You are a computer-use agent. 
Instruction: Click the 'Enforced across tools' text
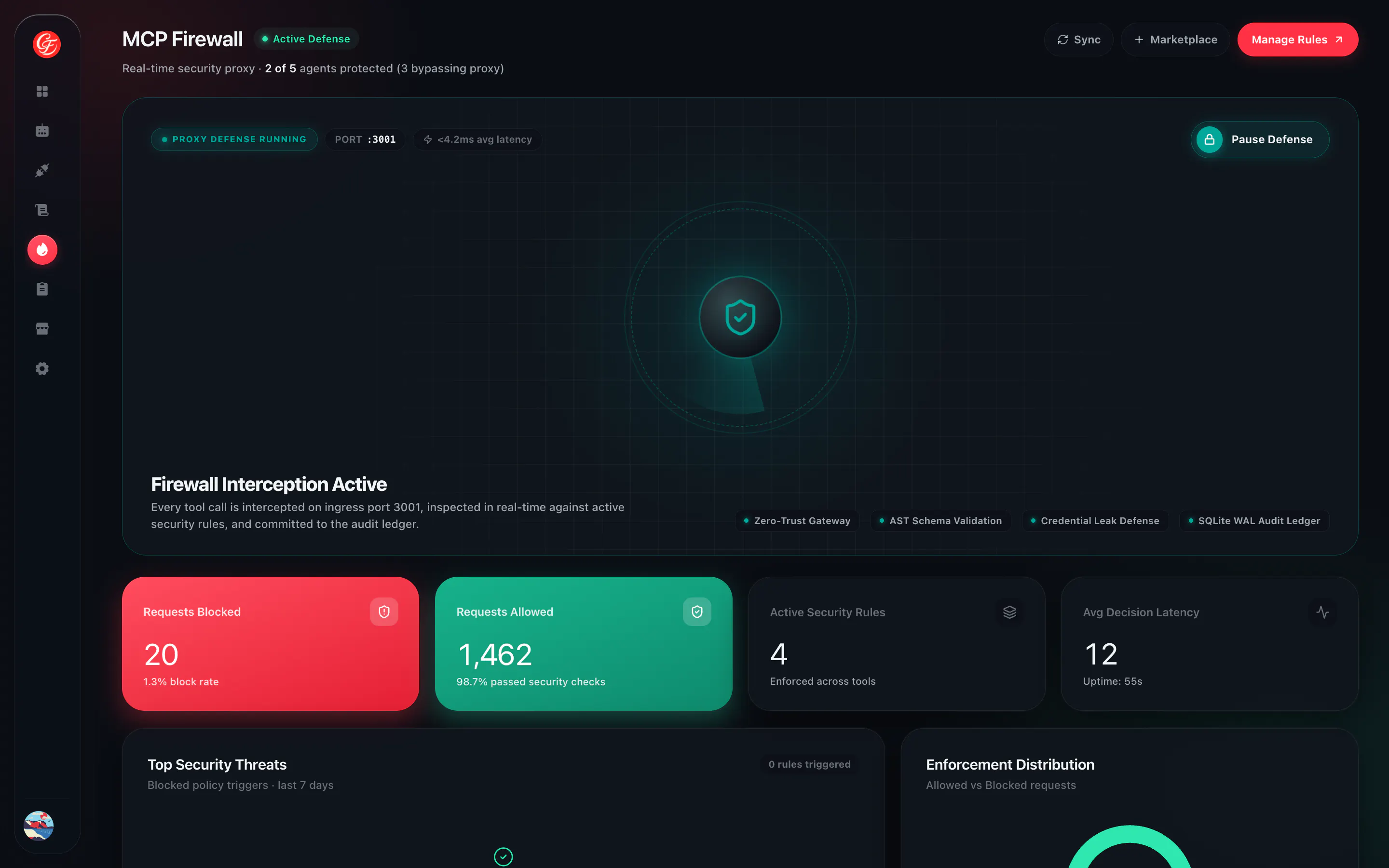822,681
